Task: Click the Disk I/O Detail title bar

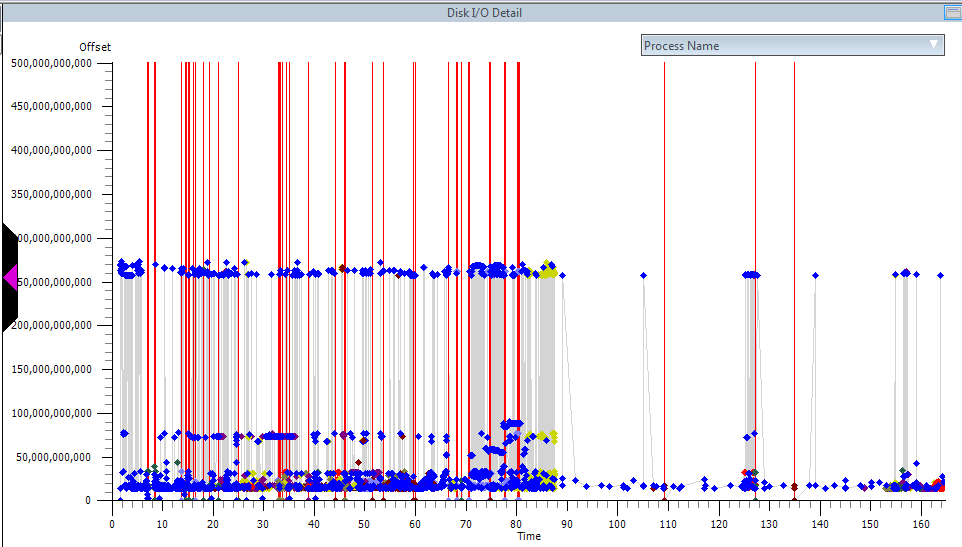Action: tap(484, 13)
